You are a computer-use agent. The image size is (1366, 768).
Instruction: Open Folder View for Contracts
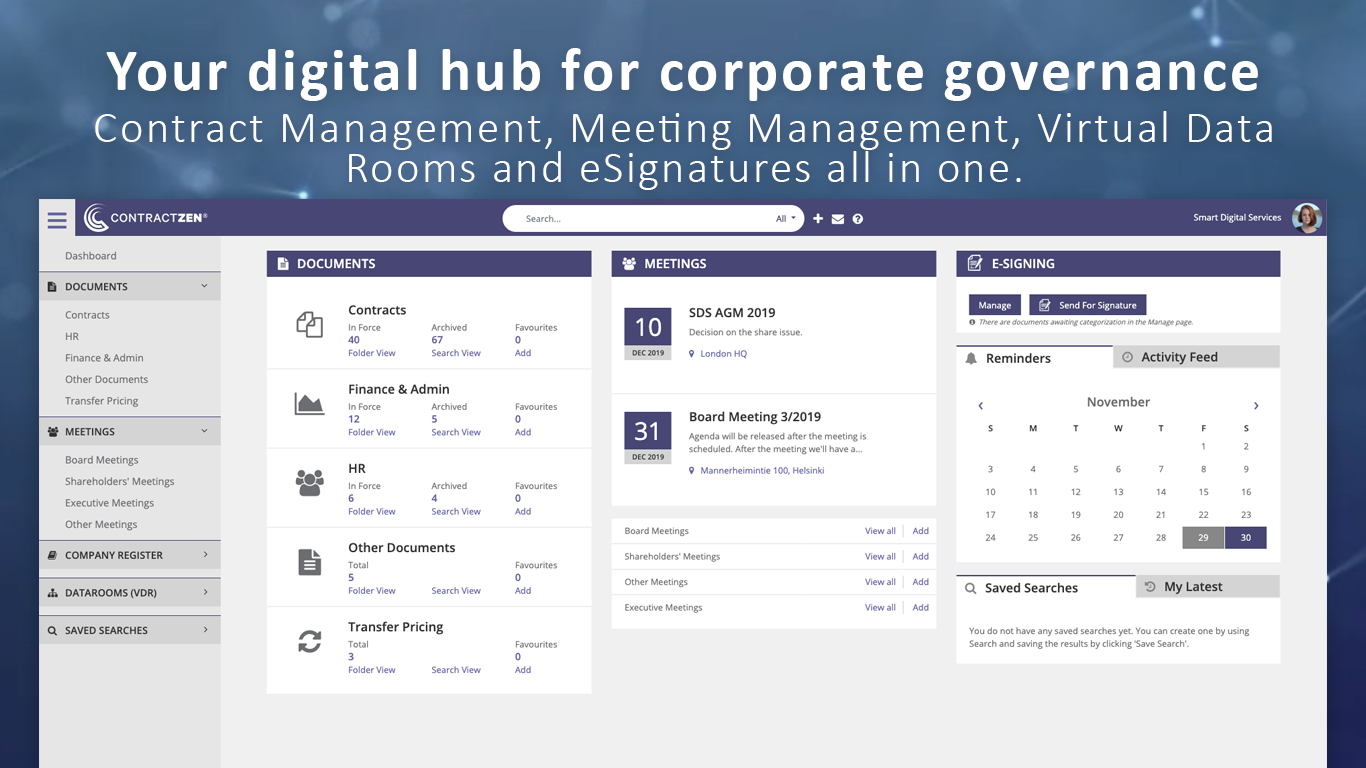[x=372, y=353]
